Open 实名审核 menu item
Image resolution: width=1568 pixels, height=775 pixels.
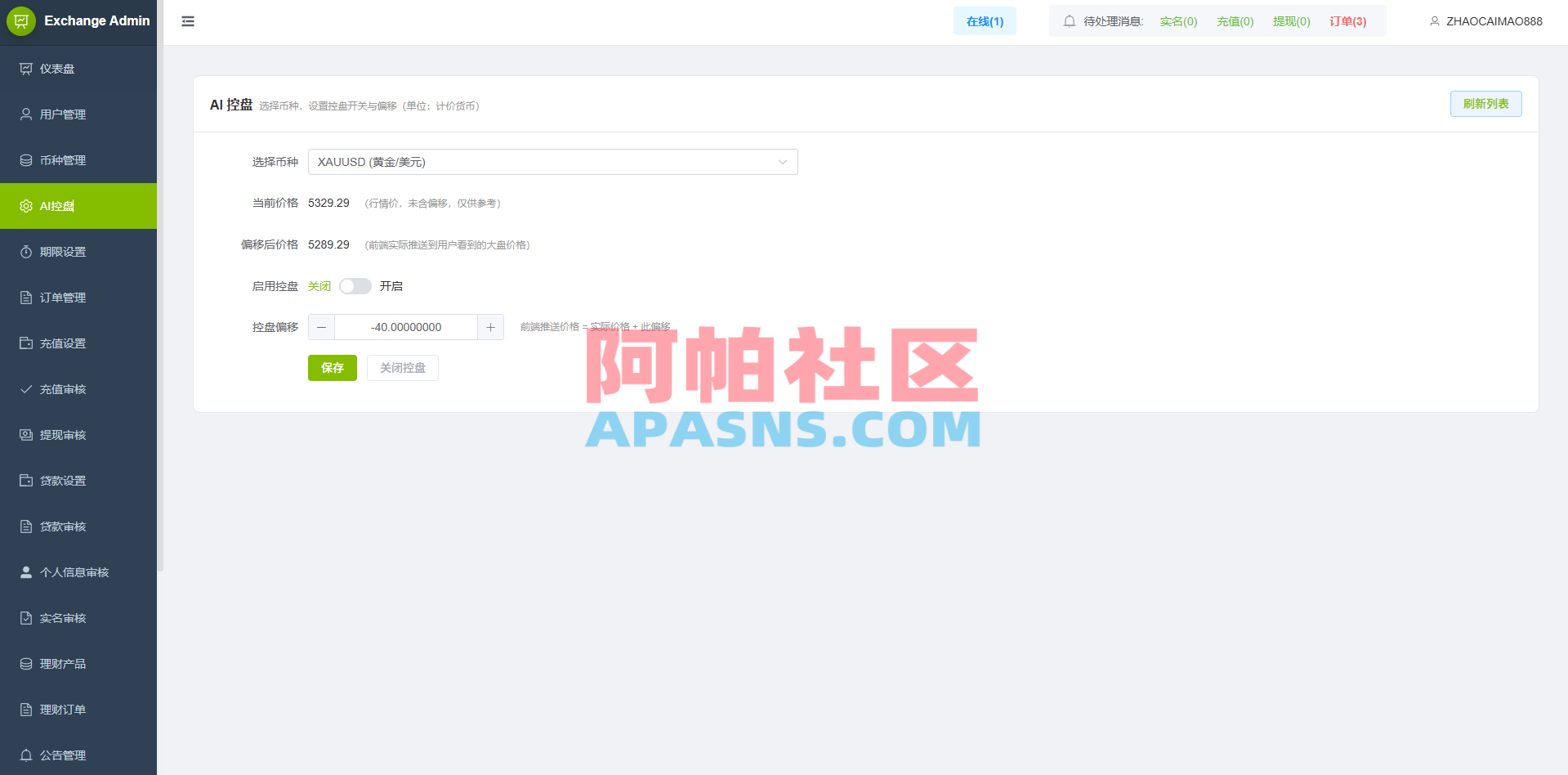point(78,618)
